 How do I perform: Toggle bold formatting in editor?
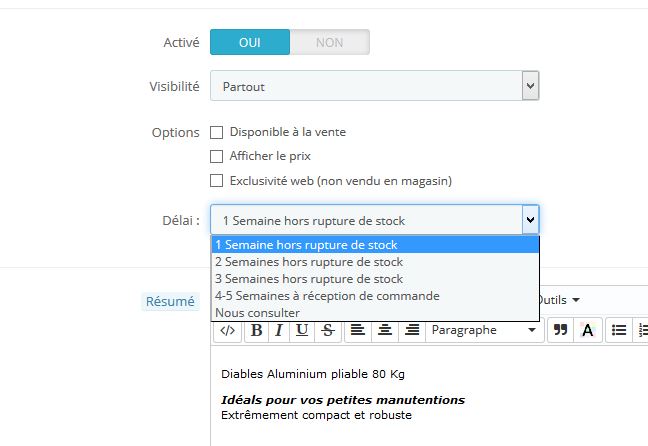coord(256,330)
